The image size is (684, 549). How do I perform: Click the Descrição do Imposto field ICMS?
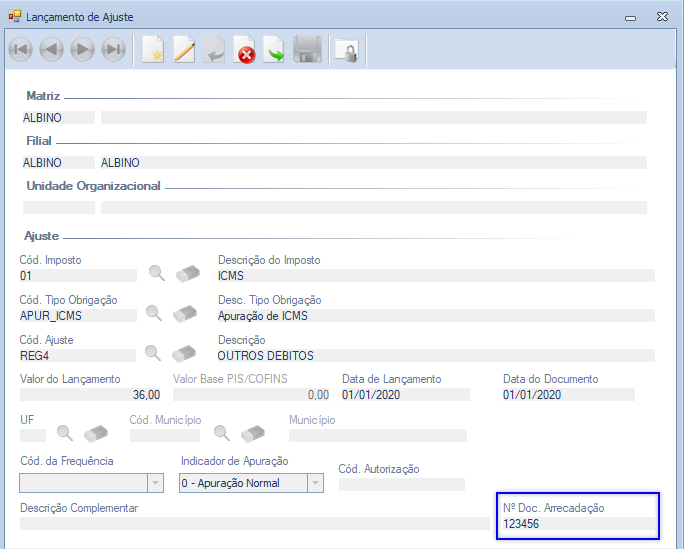(436, 276)
